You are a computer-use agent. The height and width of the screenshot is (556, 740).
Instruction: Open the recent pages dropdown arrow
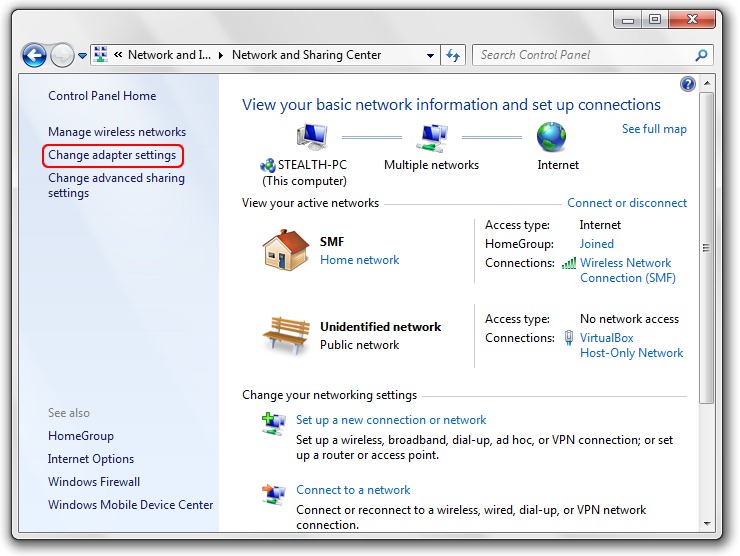coord(82,56)
